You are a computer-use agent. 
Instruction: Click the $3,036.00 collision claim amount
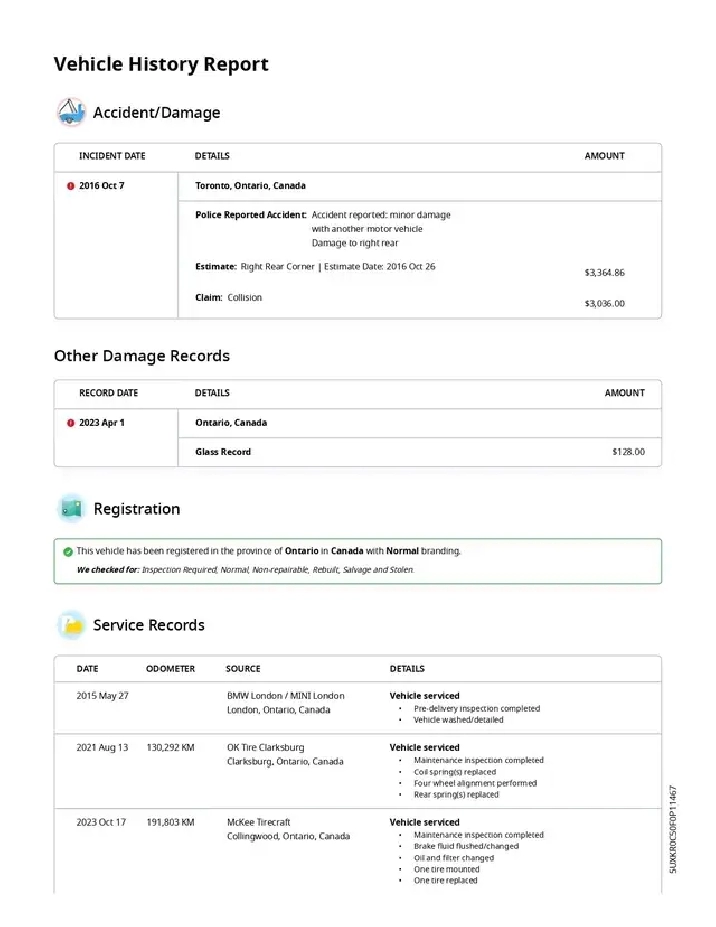click(604, 303)
